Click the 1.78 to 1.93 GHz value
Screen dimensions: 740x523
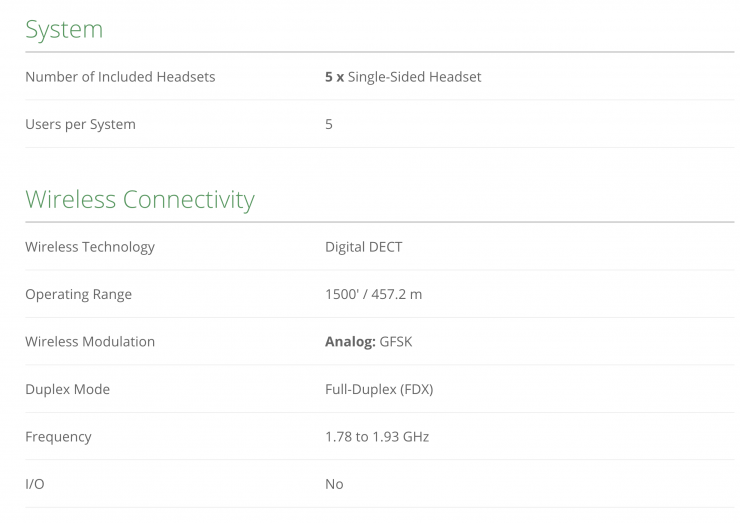click(x=377, y=437)
